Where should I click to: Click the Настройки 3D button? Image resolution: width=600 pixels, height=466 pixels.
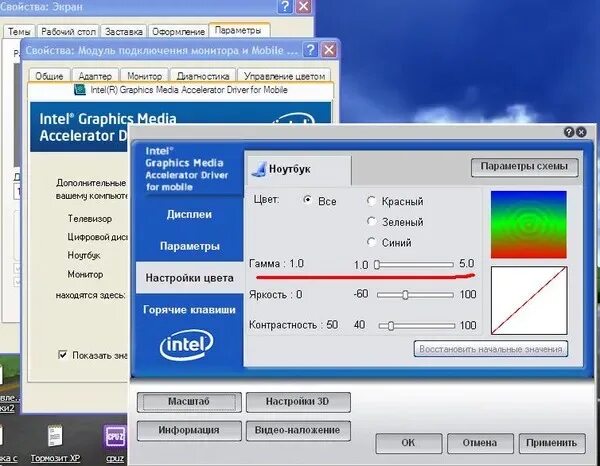(x=298, y=402)
